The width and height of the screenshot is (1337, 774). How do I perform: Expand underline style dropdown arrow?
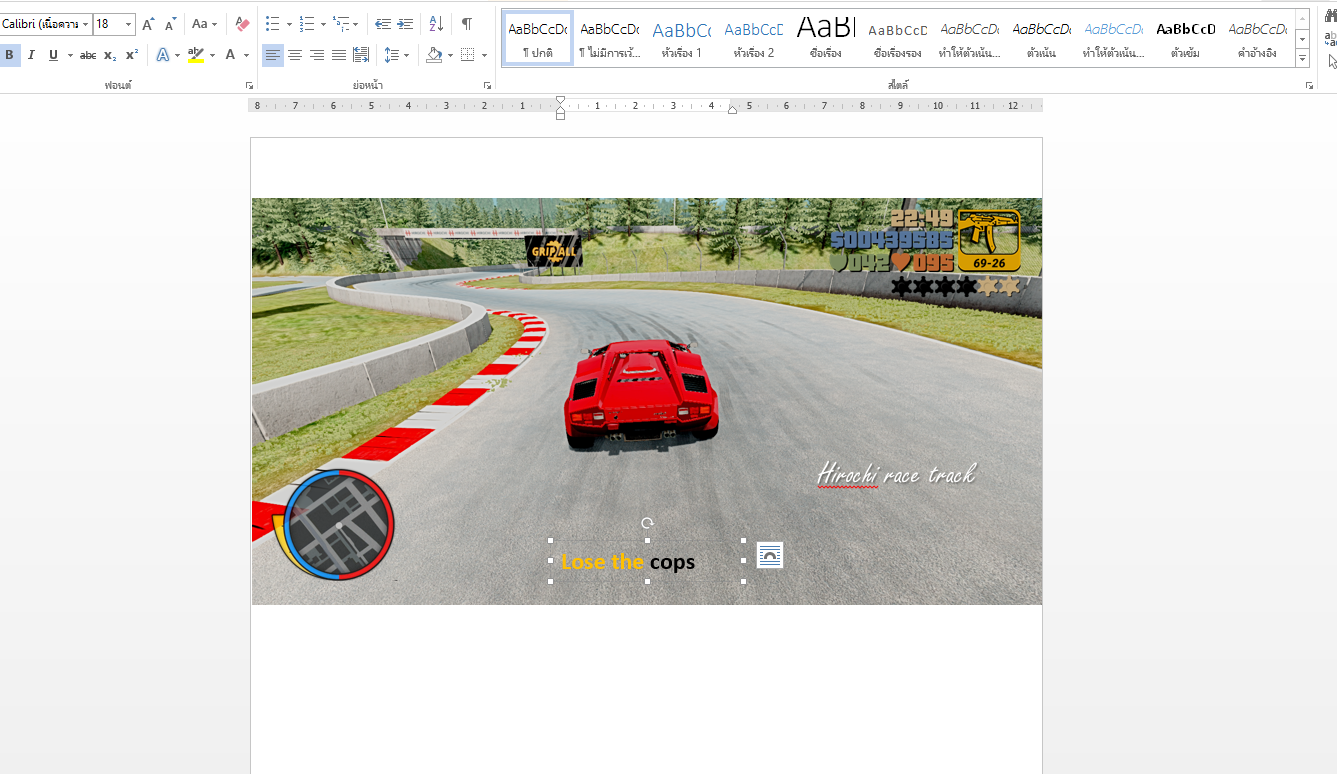[x=70, y=55]
